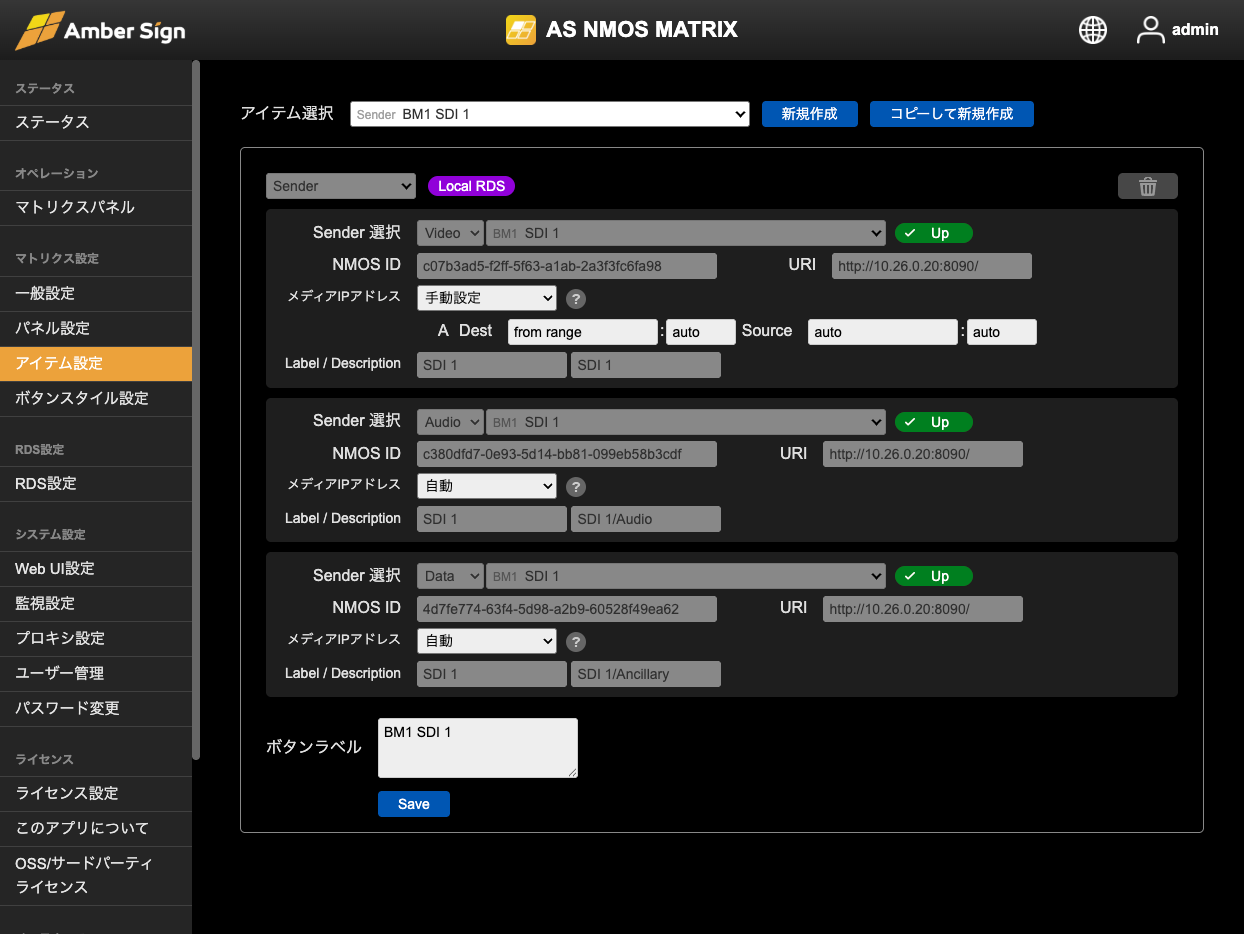Image resolution: width=1244 pixels, height=934 pixels.
Task: Click help icon beside Video media IP dropdown
Action: pos(576,298)
